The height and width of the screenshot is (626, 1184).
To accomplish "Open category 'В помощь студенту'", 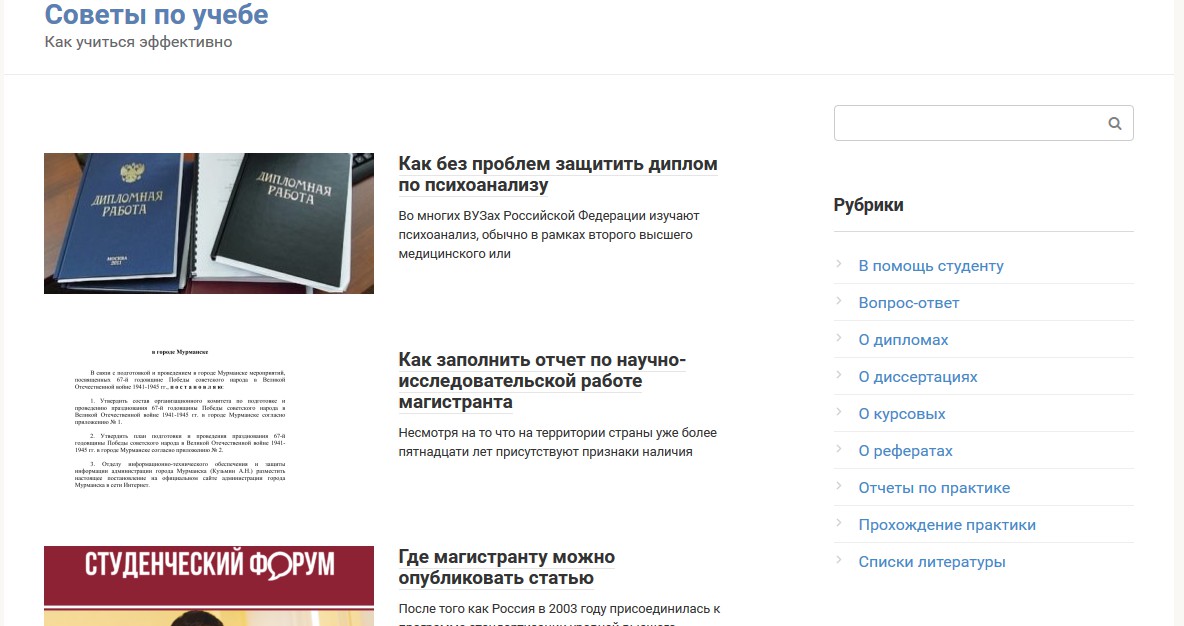I will tap(930, 266).
